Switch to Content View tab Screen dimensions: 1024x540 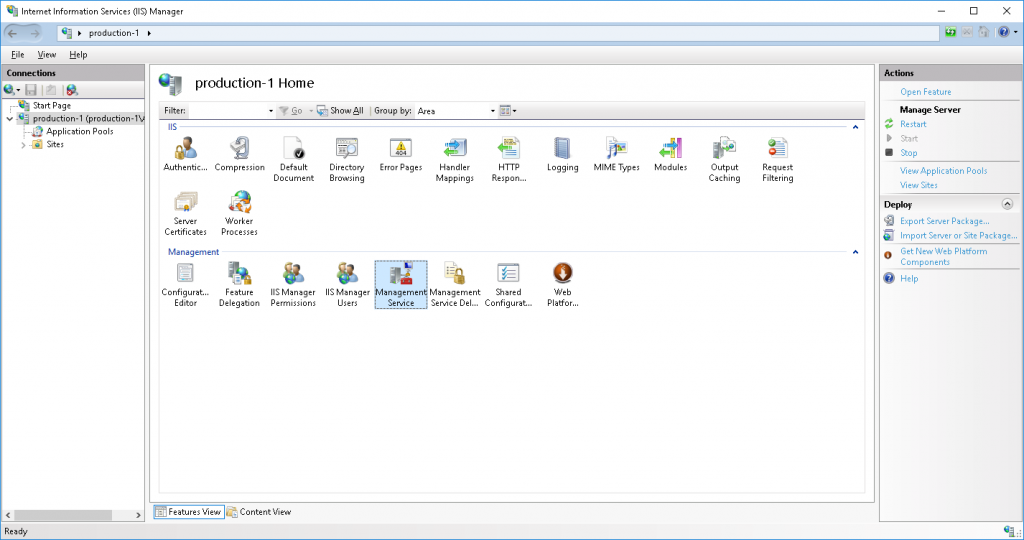coord(259,512)
